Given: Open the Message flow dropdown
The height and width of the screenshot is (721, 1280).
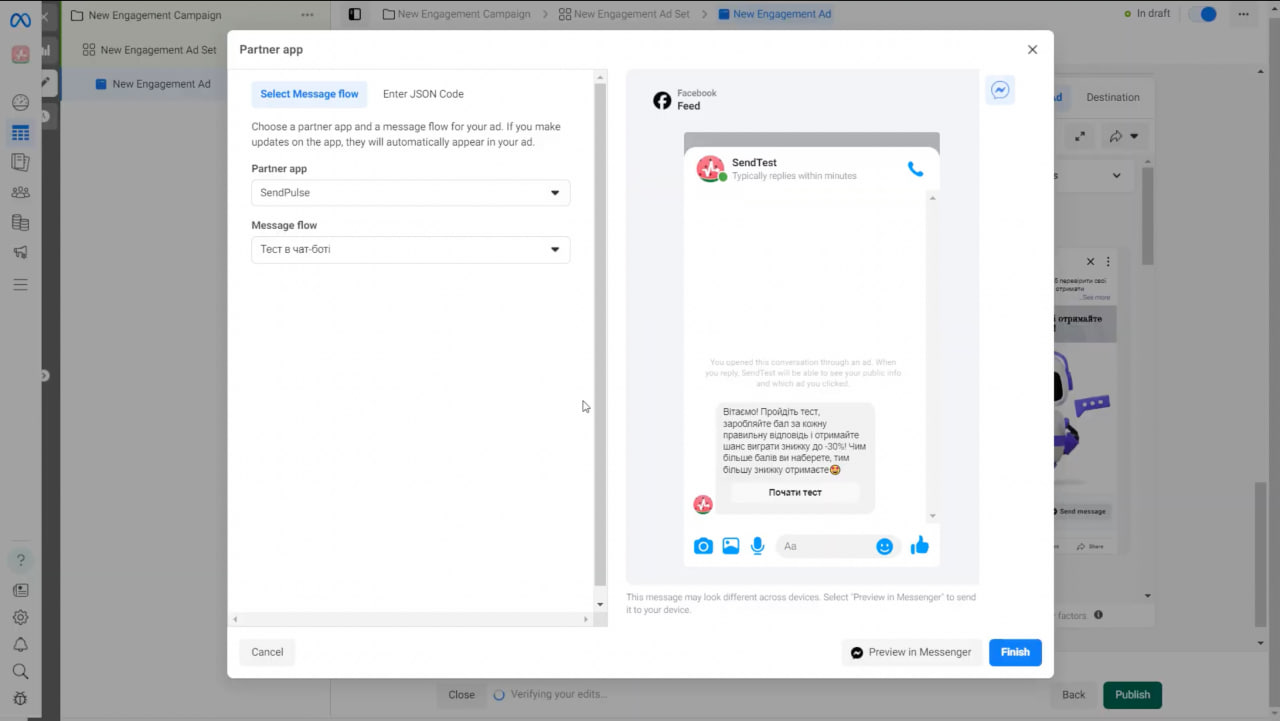Looking at the screenshot, I should click(x=410, y=249).
